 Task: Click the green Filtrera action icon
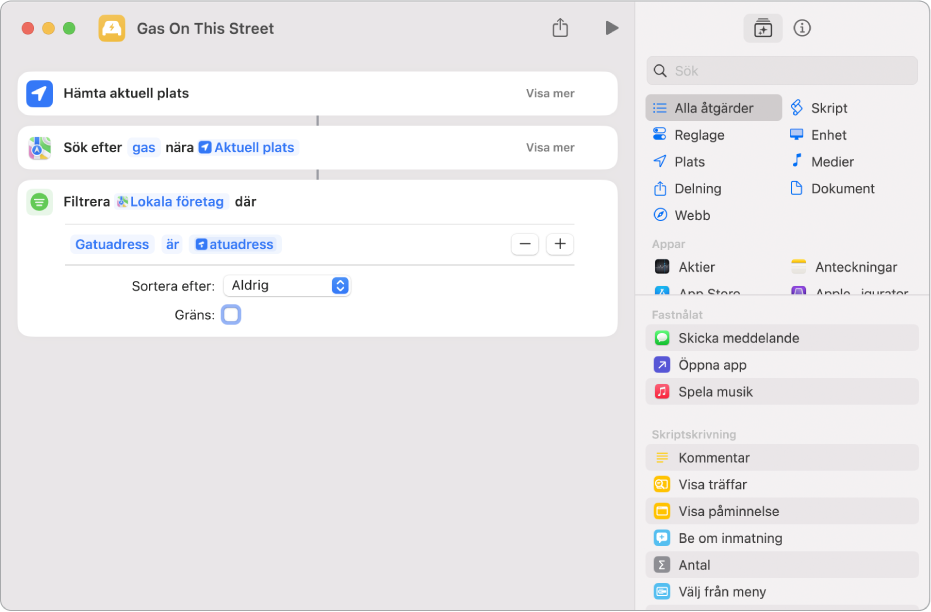tap(40, 201)
